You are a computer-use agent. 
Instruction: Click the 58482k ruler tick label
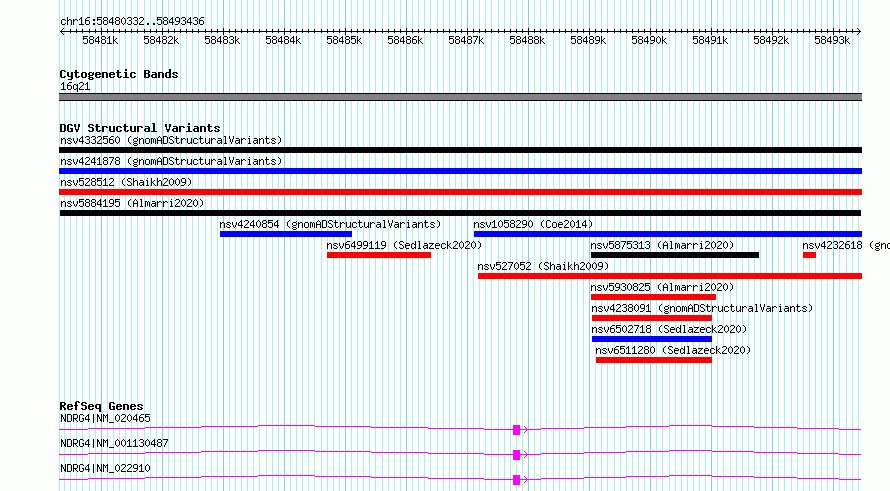coord(161,40)
